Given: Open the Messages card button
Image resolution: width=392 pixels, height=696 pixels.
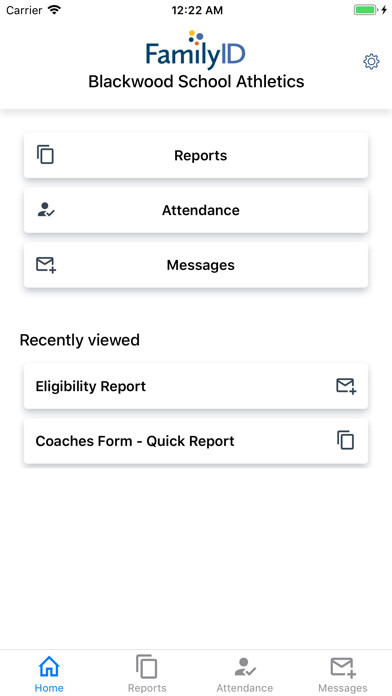Looking at the screenshot, I should pos(196,265).
